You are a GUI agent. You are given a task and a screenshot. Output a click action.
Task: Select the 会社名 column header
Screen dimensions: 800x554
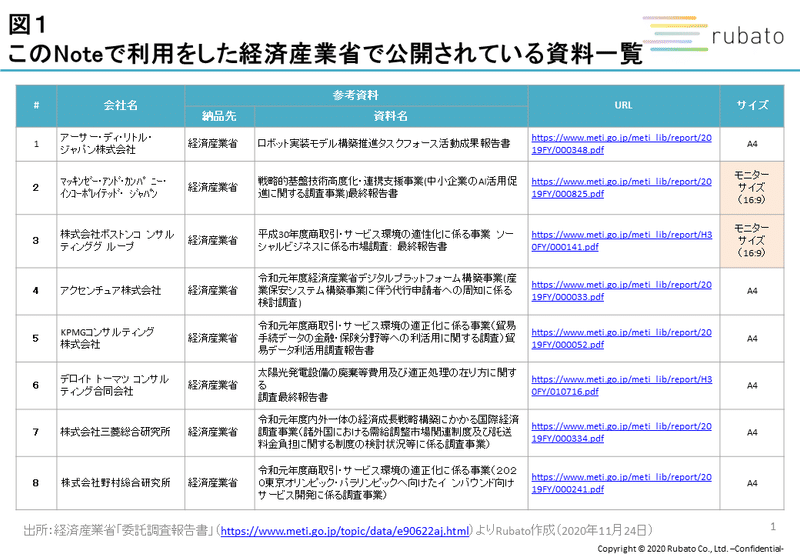(x=120, y=106)
